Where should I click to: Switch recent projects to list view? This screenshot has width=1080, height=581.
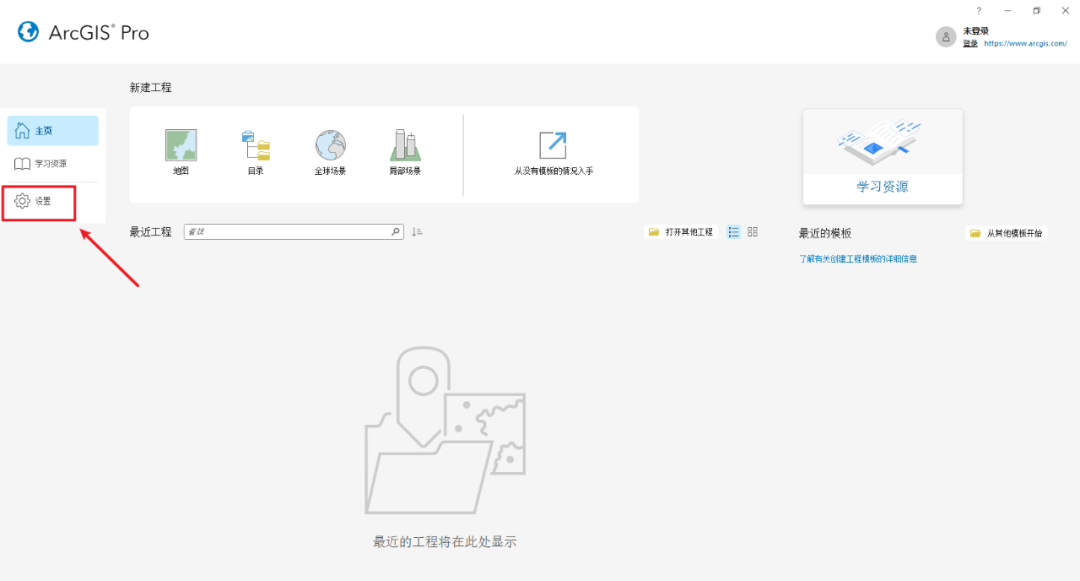pyautogui.click(x=735, y=232)
